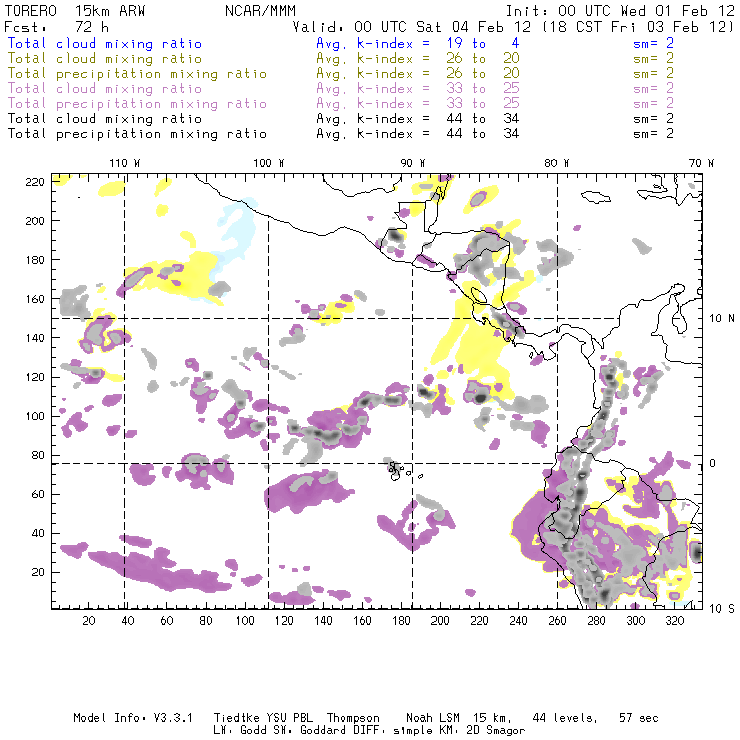Select the y-axis tick label "80"

(x=38, y=455)
